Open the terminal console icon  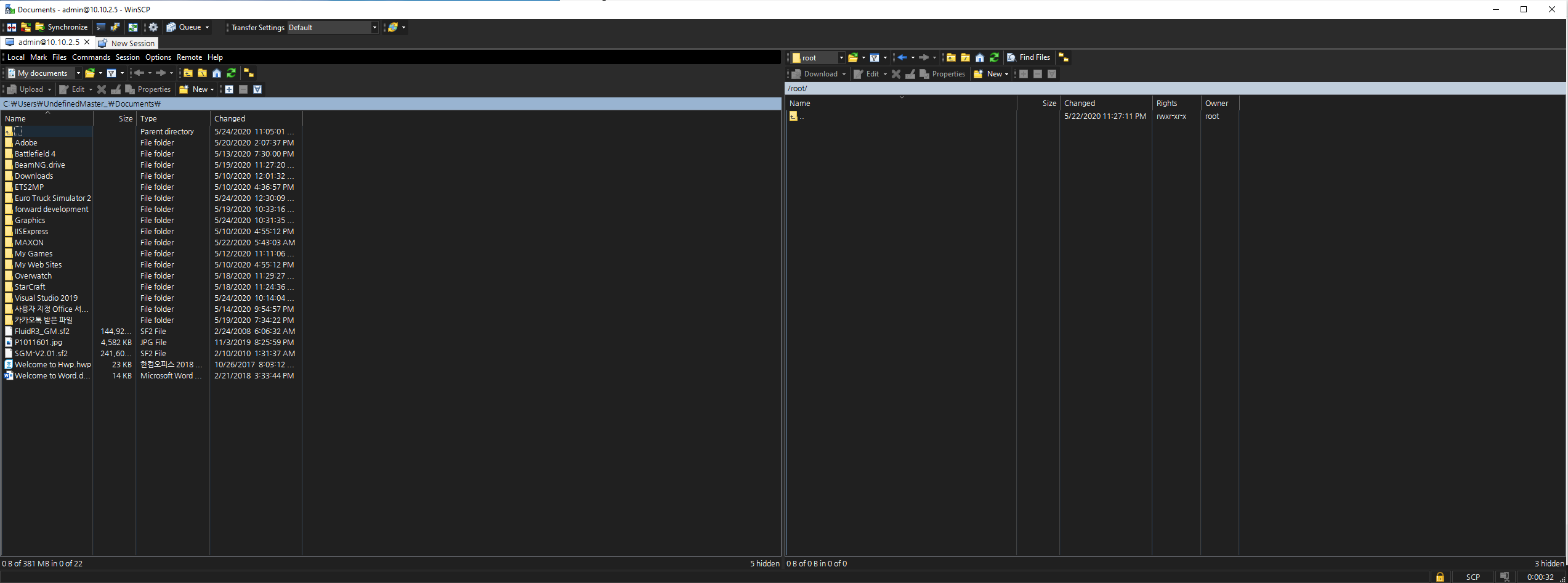101,27
